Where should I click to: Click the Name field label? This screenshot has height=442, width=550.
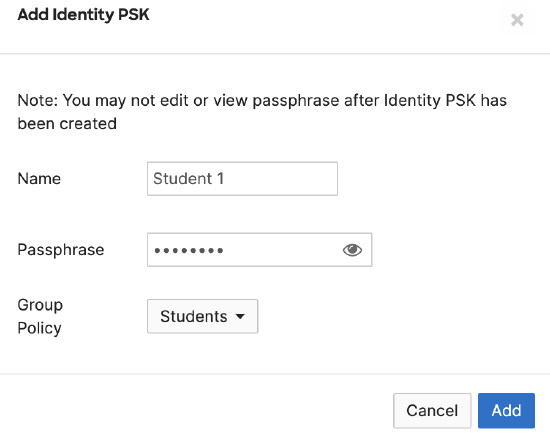tap(39, 179)
